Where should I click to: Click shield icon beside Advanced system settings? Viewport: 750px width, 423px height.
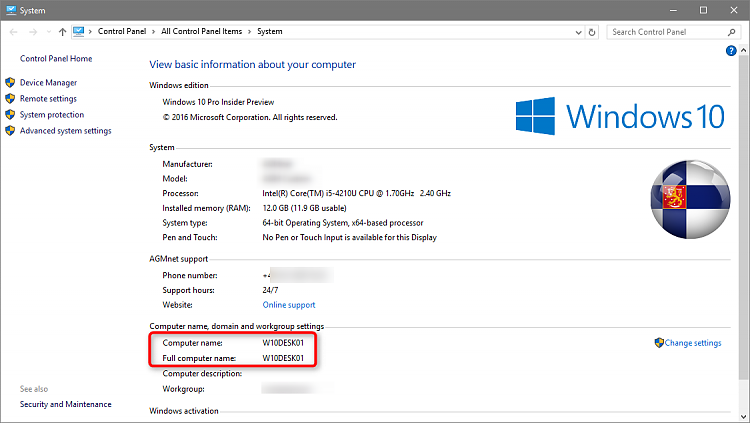(10, 130)
